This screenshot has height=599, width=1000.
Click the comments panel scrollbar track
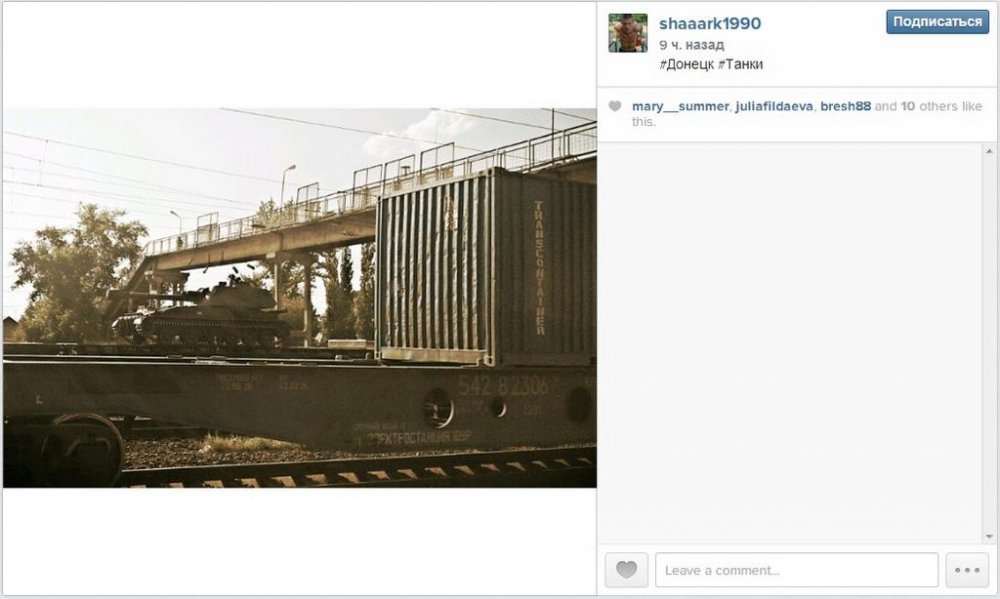989,344
